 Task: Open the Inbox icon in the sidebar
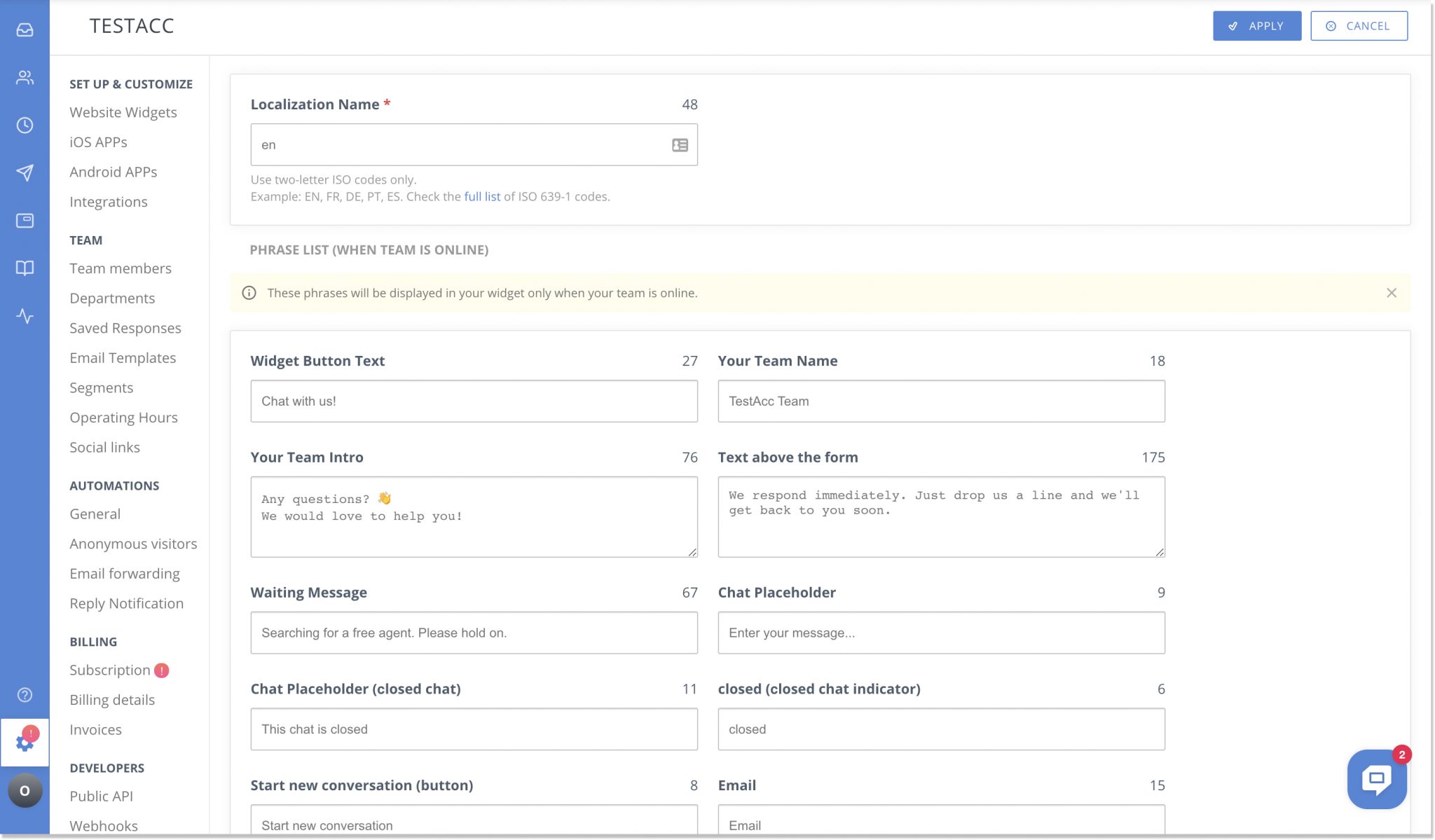[x=25, y=31]
